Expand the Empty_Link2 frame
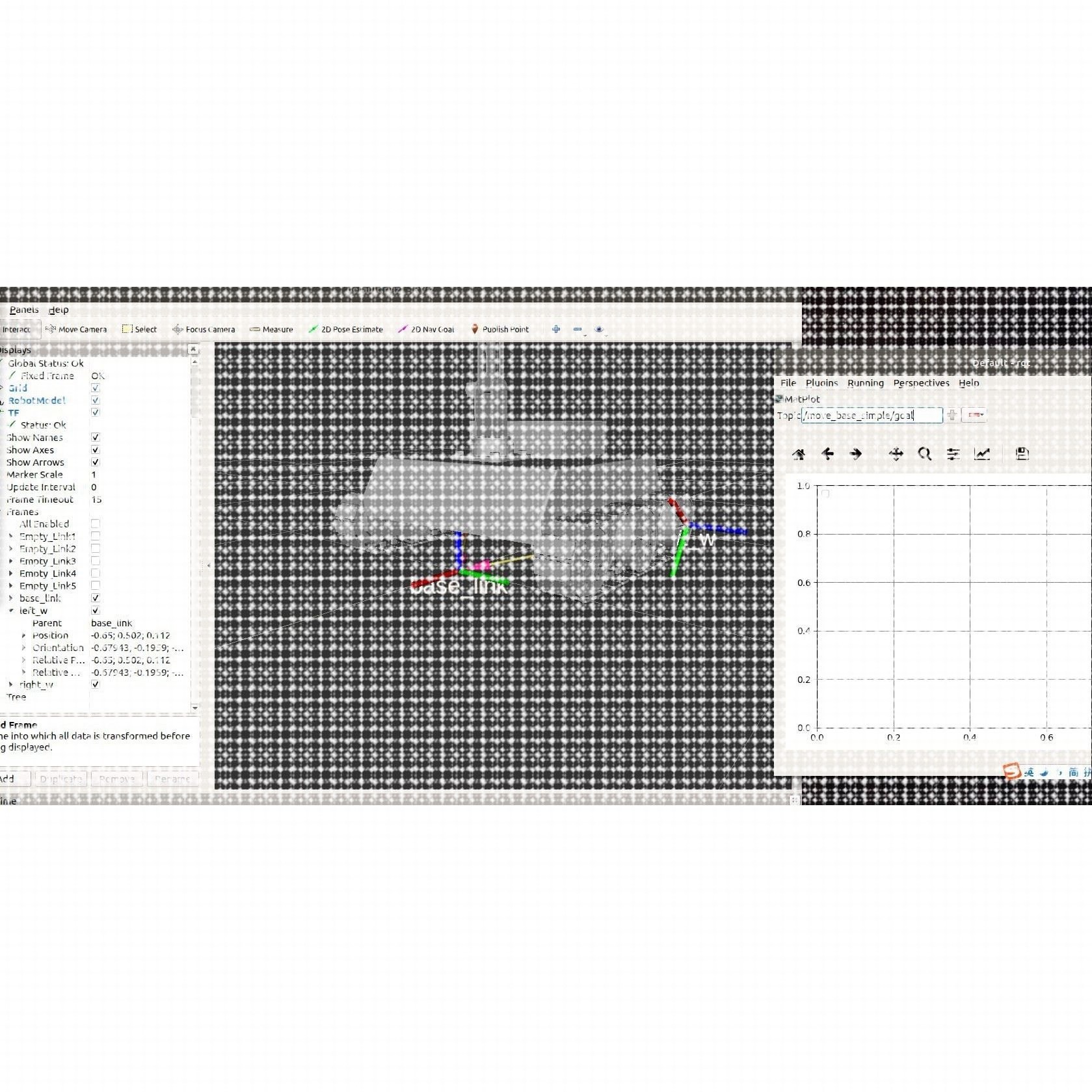The height and width of the screenshot is (1092, 1092). (11, 549)
